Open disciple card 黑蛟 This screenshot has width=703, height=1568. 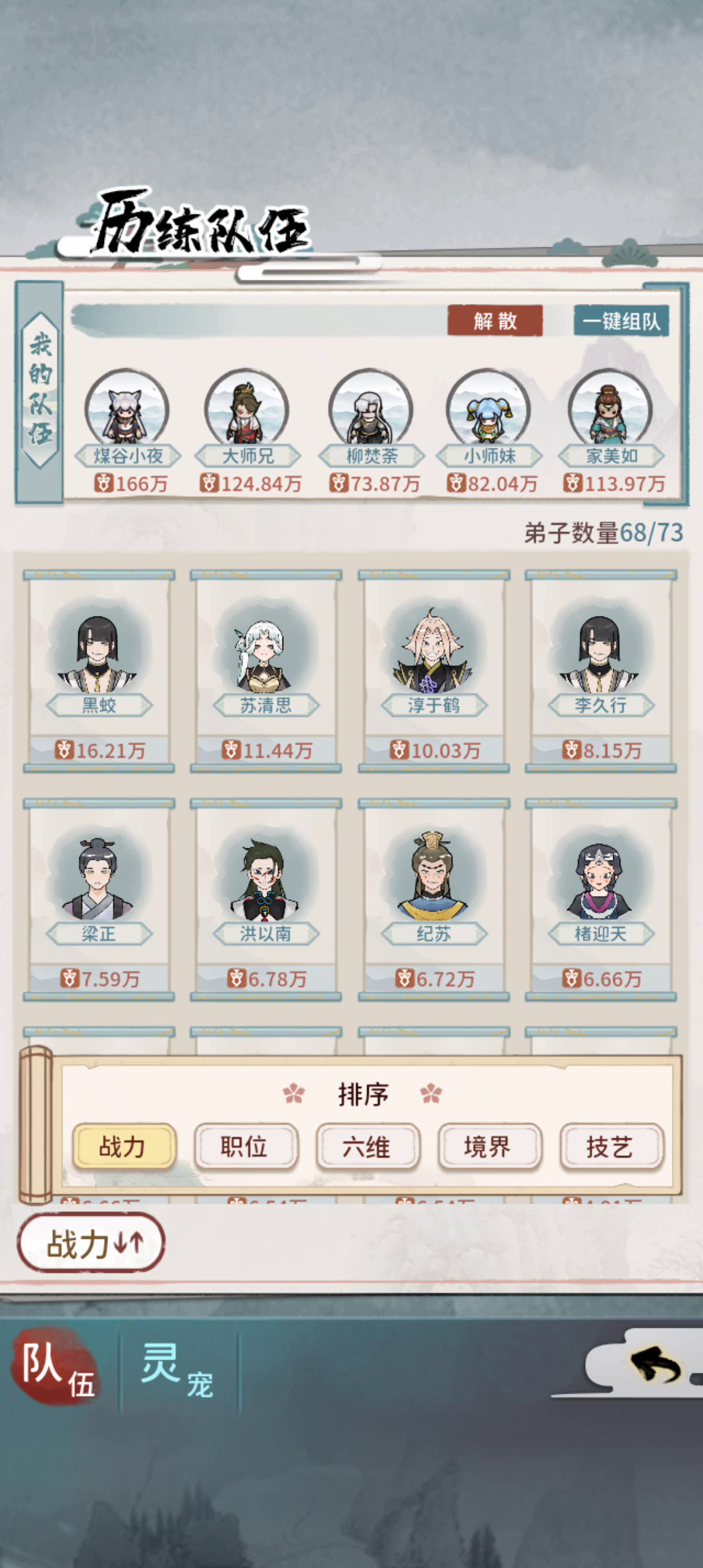coord(99,671)
